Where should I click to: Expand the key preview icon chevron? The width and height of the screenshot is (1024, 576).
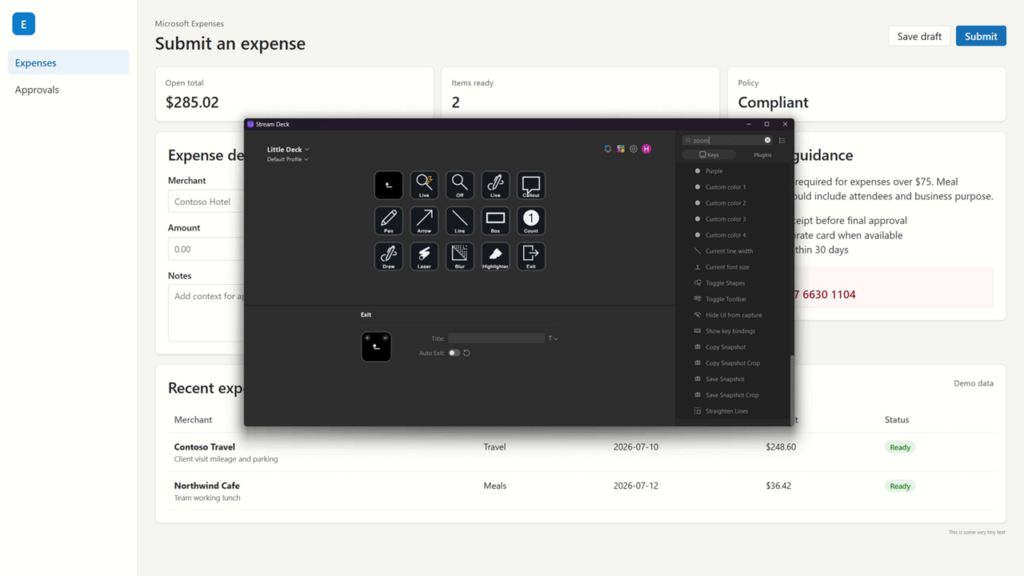click(385, 338)
